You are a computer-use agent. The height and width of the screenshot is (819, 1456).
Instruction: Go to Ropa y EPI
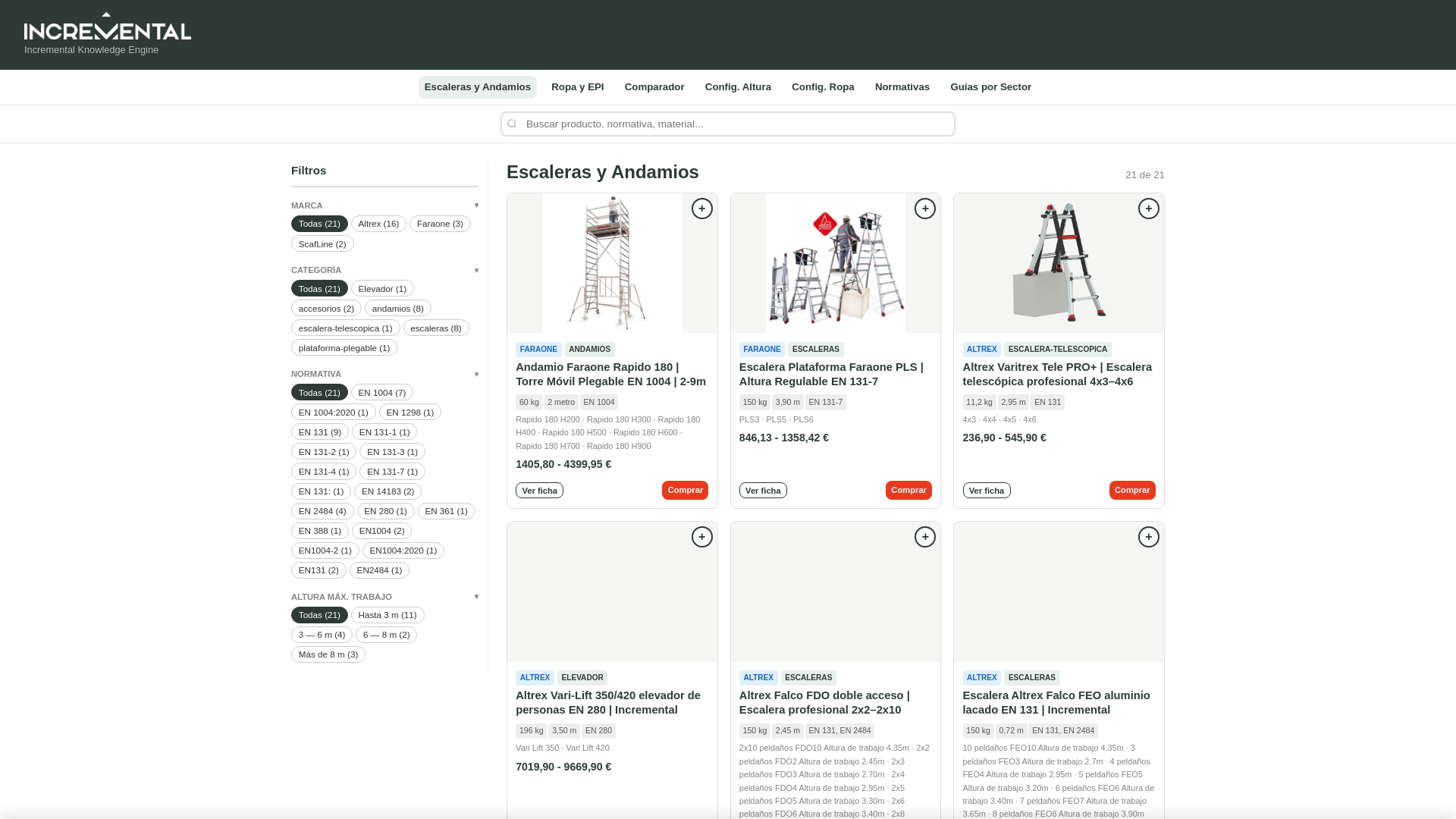(578, 87)
